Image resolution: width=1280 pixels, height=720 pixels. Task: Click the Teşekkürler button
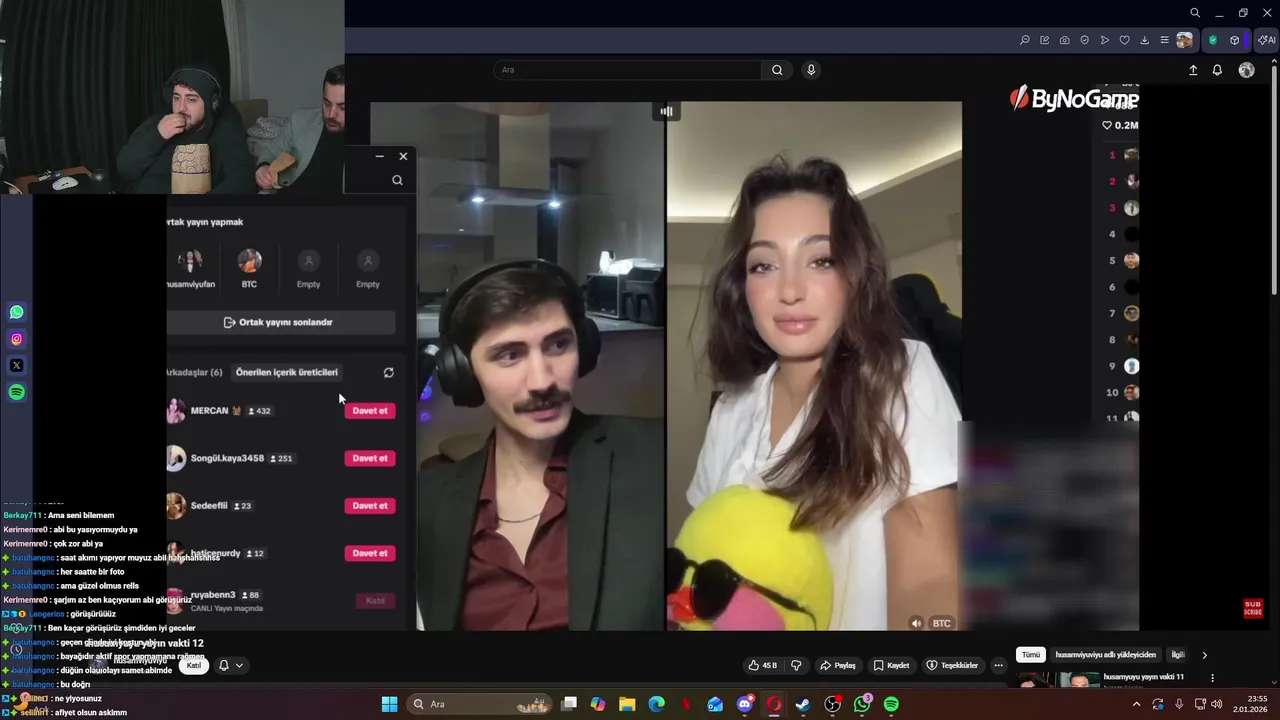tap(952, 665)
